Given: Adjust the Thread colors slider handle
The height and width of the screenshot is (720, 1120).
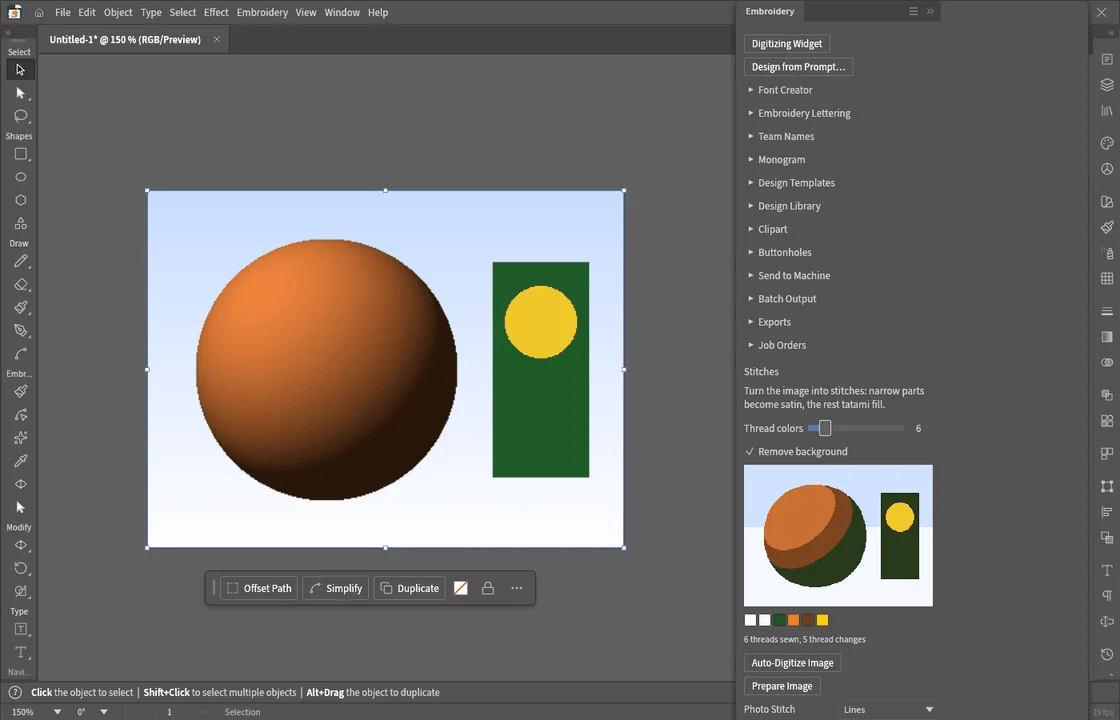Looking at the screenshot, I should (825, 428).
